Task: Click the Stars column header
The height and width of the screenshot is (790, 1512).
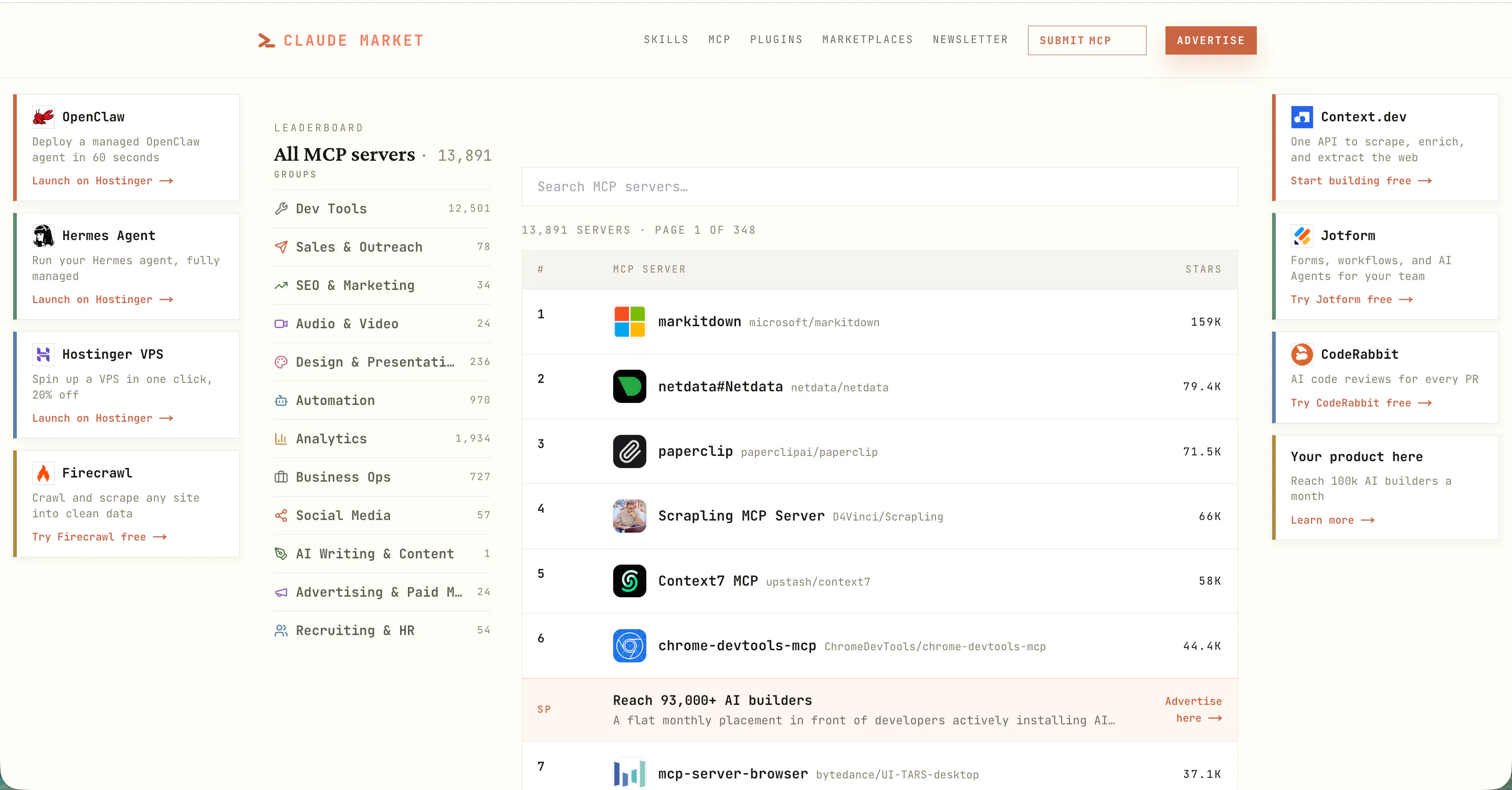Action: pos(1203,269)
